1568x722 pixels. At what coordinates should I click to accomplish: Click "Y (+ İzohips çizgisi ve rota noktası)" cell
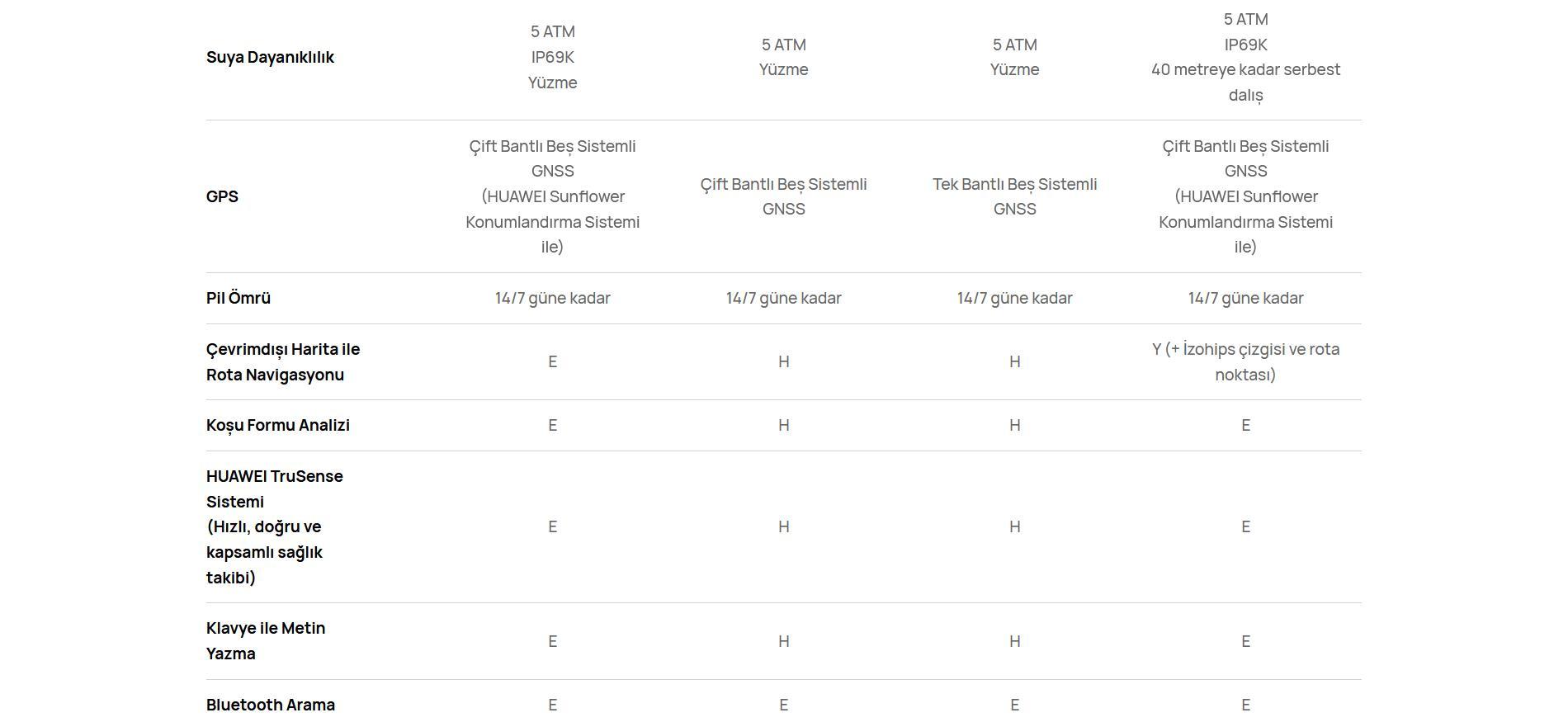(1245, 361)
